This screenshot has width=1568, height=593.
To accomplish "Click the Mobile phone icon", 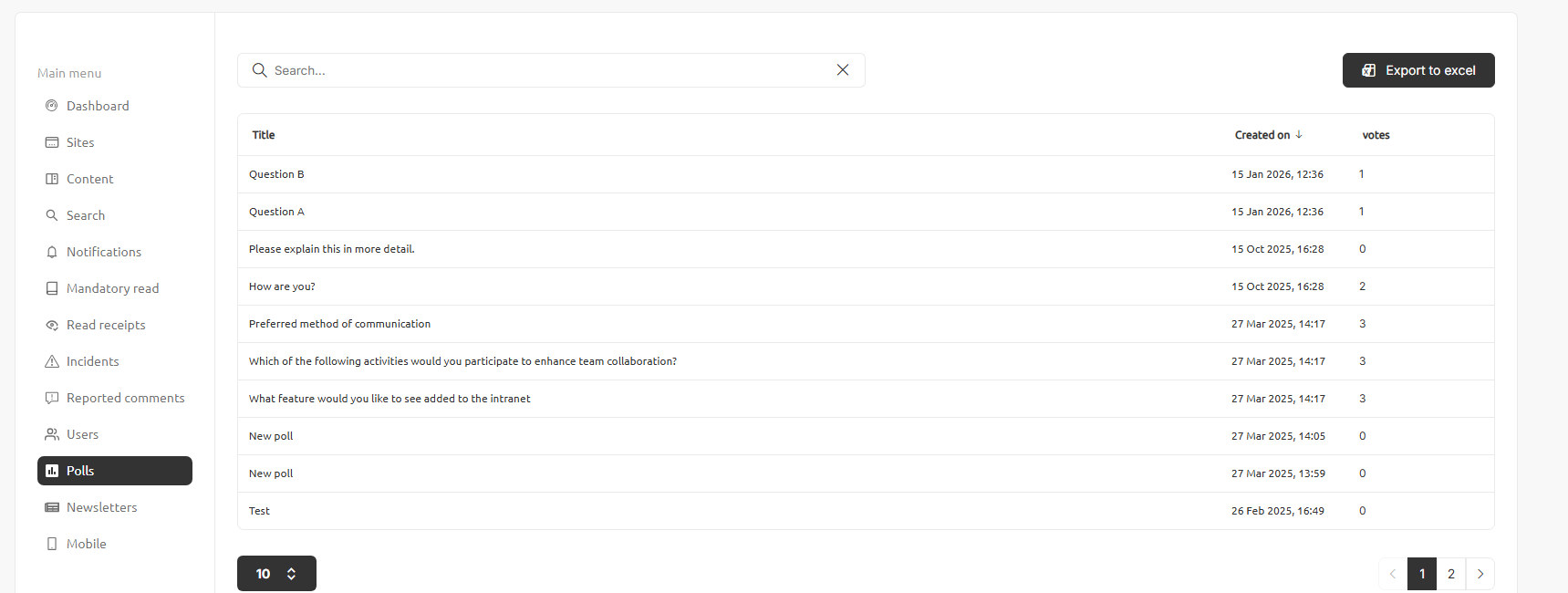I will point(52,544).
